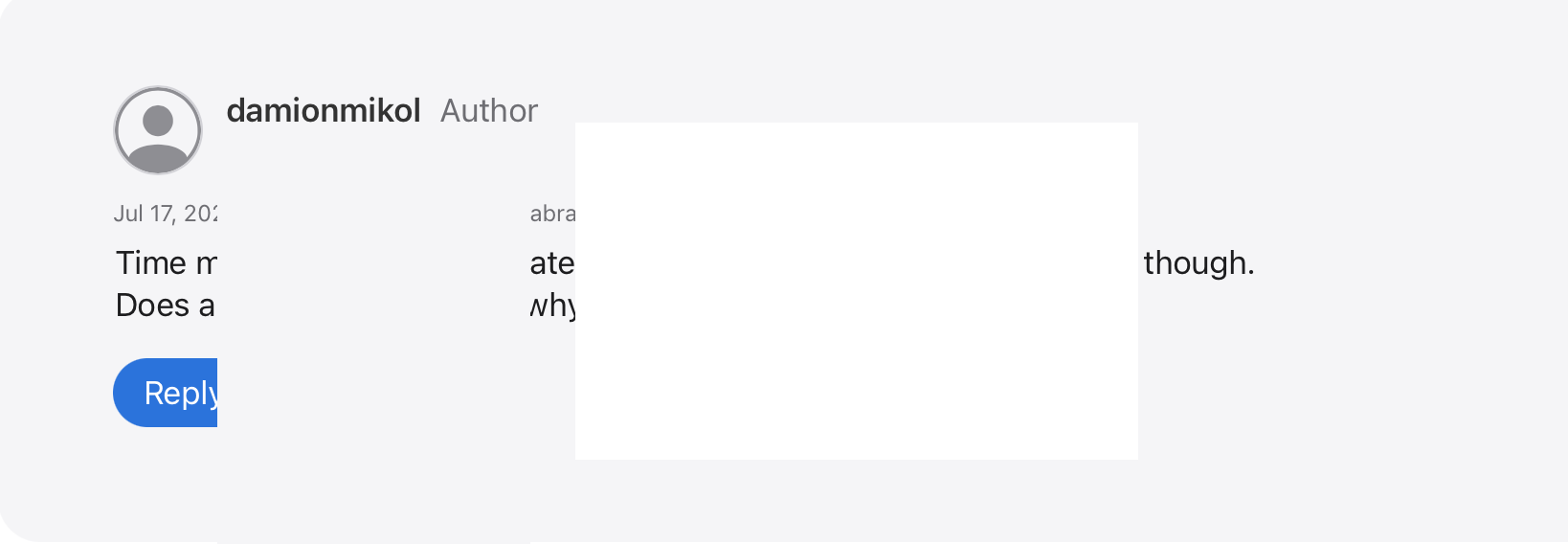The height and width of the screenshot is (544, 1568).
Task: Click the word 'Time' in the post
Action: (151, 263)
